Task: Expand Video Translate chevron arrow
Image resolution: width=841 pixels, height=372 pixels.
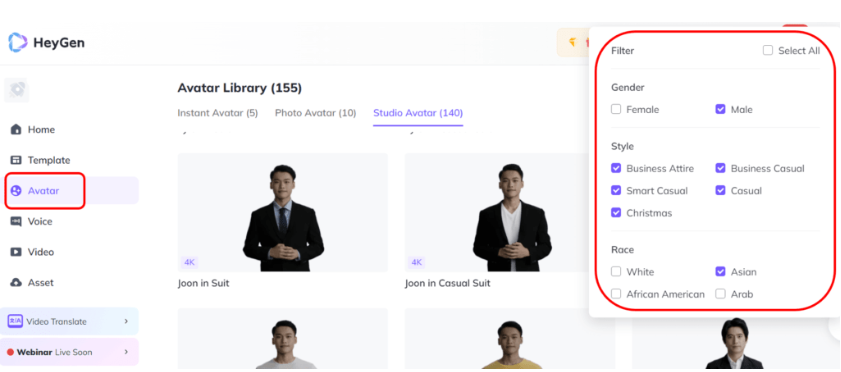Action: tap(126, 321)
